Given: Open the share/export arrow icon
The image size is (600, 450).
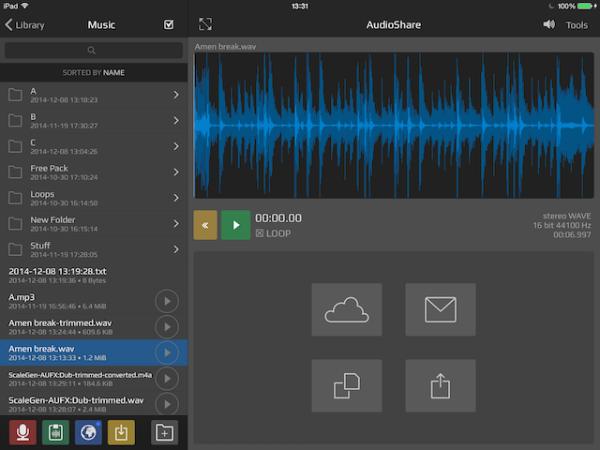Looking at the screenshot, I should (x=440, y=386).
